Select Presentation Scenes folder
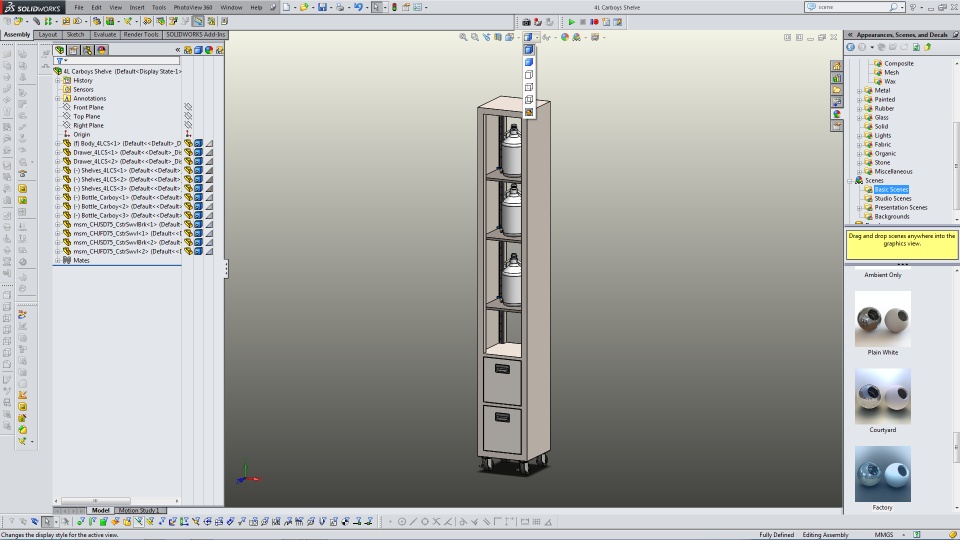The image size is (960, 540). 901,208
